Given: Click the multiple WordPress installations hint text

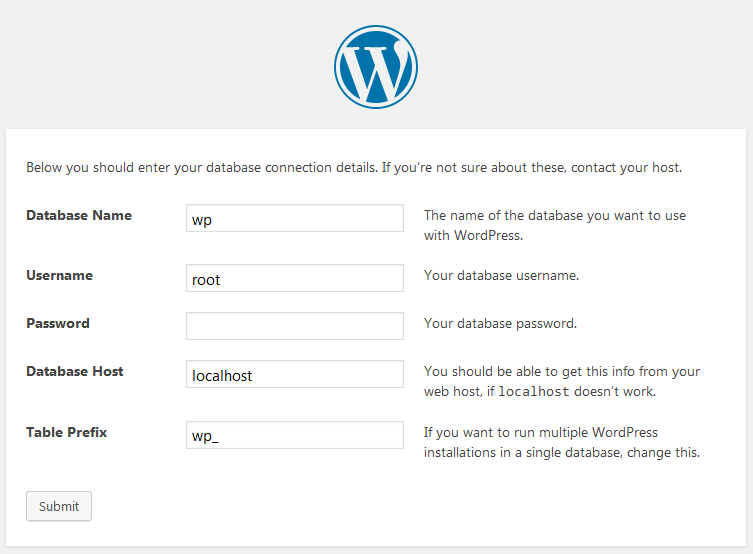Looking at the screenshot, I should 561,442.
